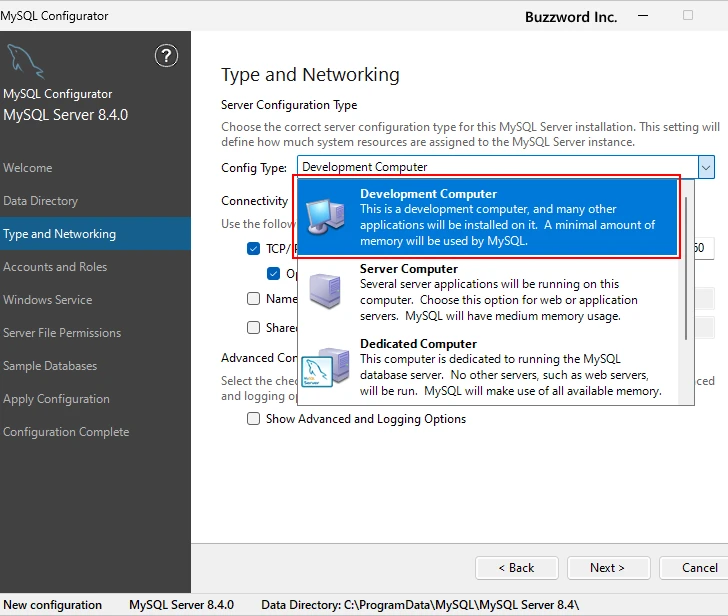Click the Server Configuration Type label
The width and height of the screenshot is (728, 616).
pyautogui.click(x=289, y=105)
